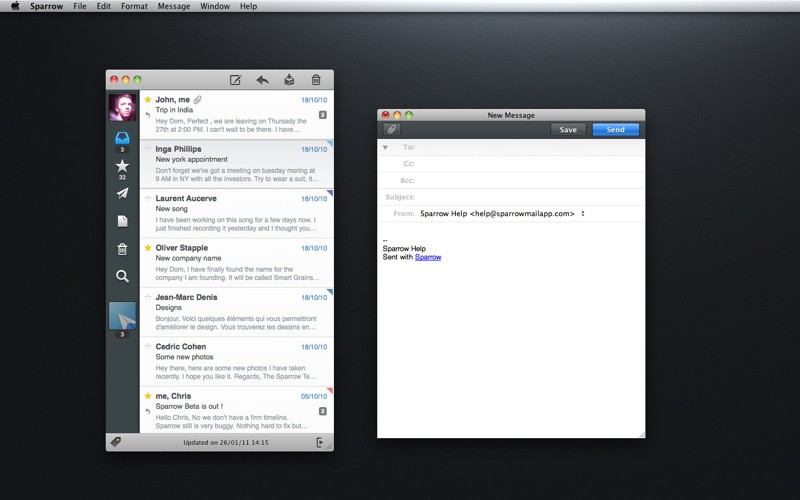Toggle the star on Oliver Stapple's email
Screen dimensions: 800x500
[147, 247]
